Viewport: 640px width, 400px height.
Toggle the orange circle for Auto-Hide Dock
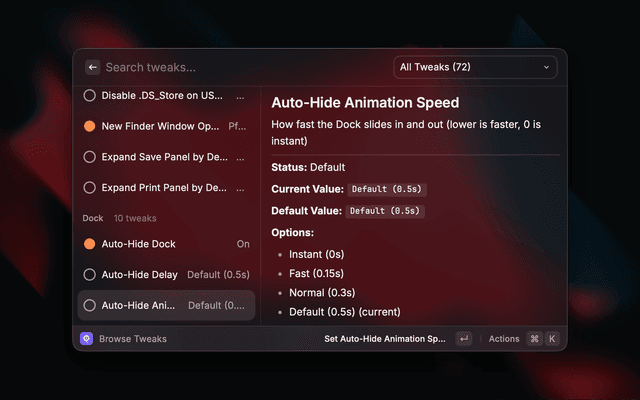click(x=89, y=244)
